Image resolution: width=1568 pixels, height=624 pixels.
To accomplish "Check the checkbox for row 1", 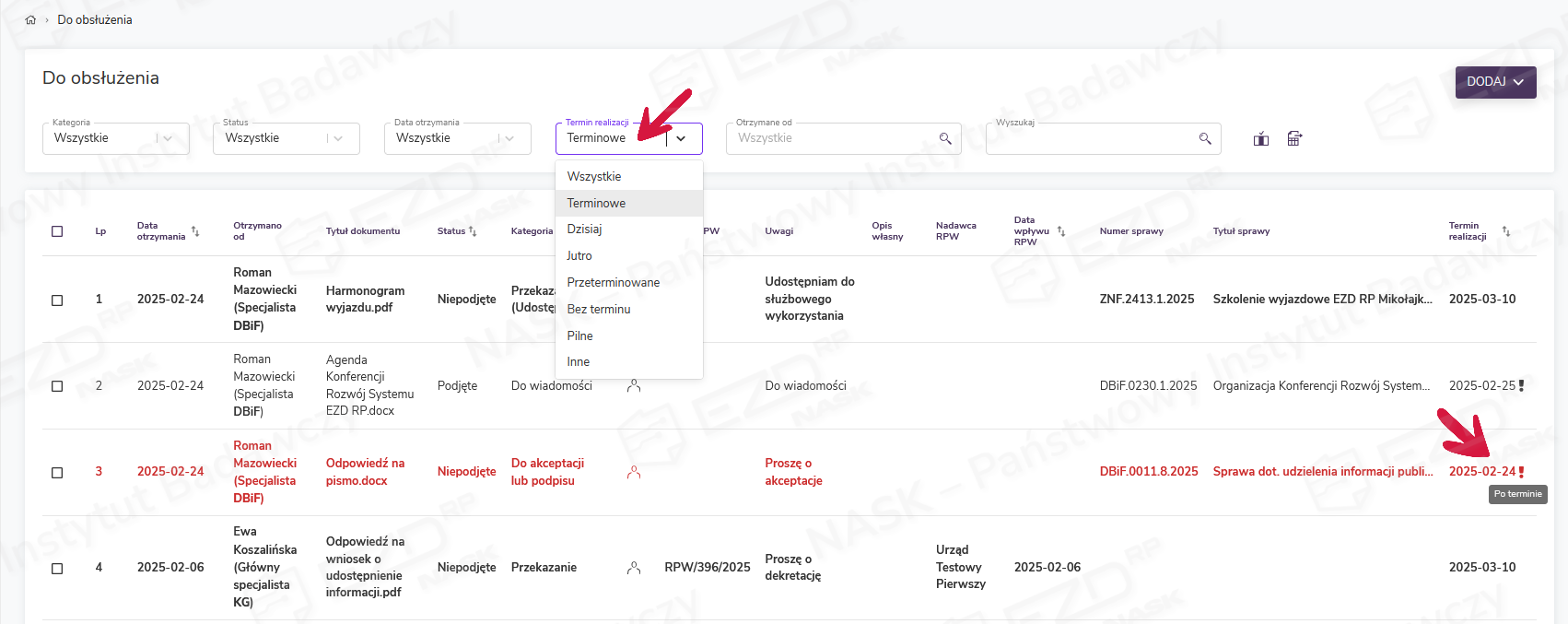I will pos(57,300).
